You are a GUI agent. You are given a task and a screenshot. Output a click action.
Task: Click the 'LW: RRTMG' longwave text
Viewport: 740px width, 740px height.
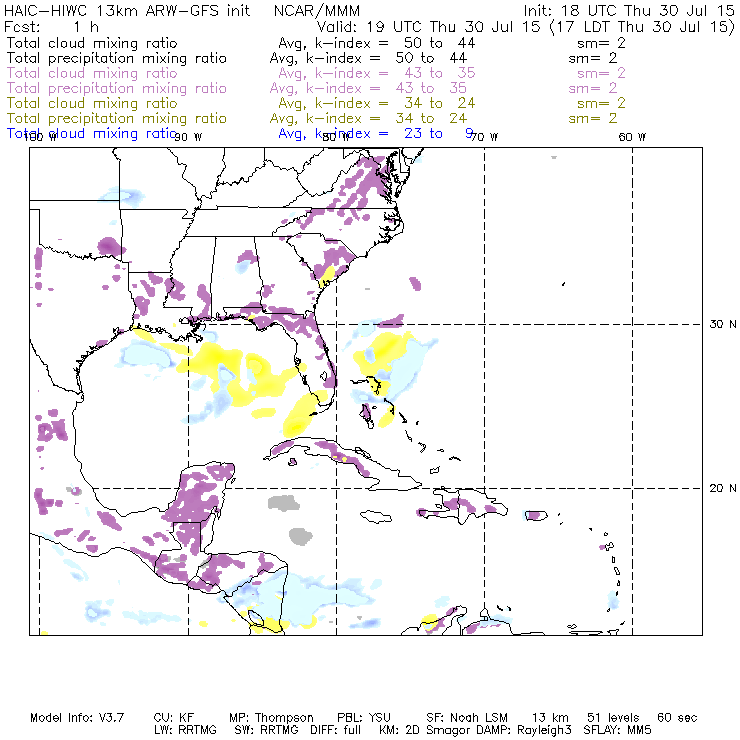[185, 730]
